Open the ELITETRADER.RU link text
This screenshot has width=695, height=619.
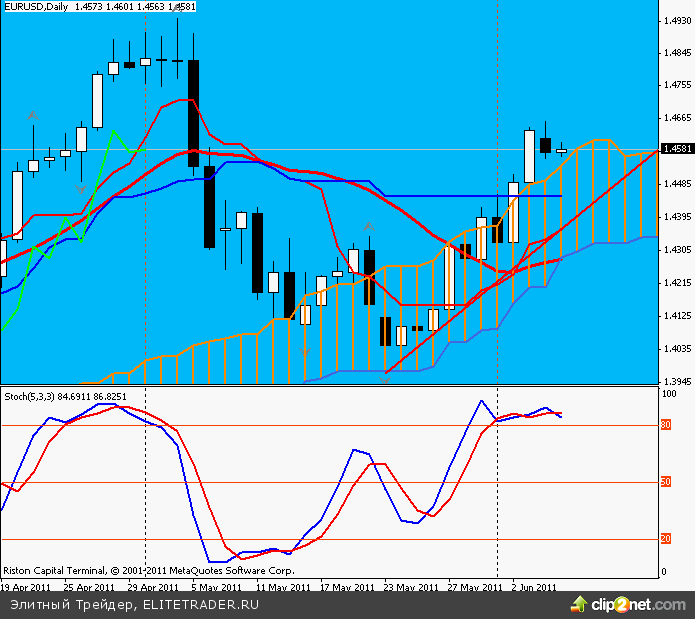[x=201, y=605]
